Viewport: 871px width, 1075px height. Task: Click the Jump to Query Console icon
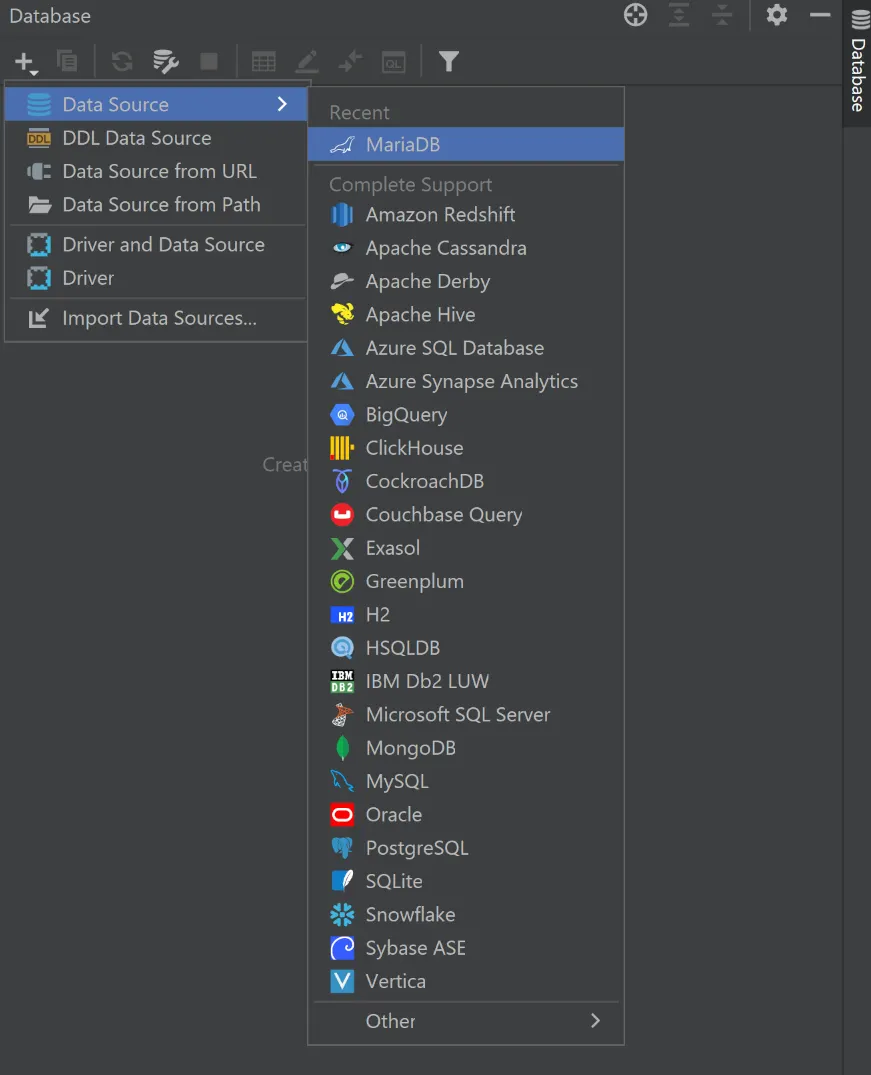(x=393, y=61)
